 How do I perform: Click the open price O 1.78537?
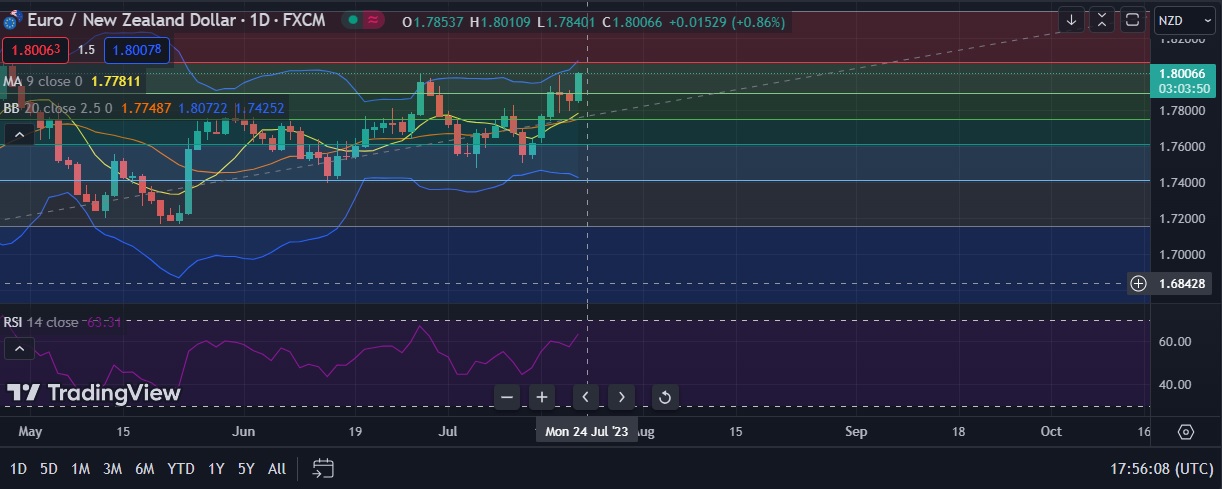(433, 21)
